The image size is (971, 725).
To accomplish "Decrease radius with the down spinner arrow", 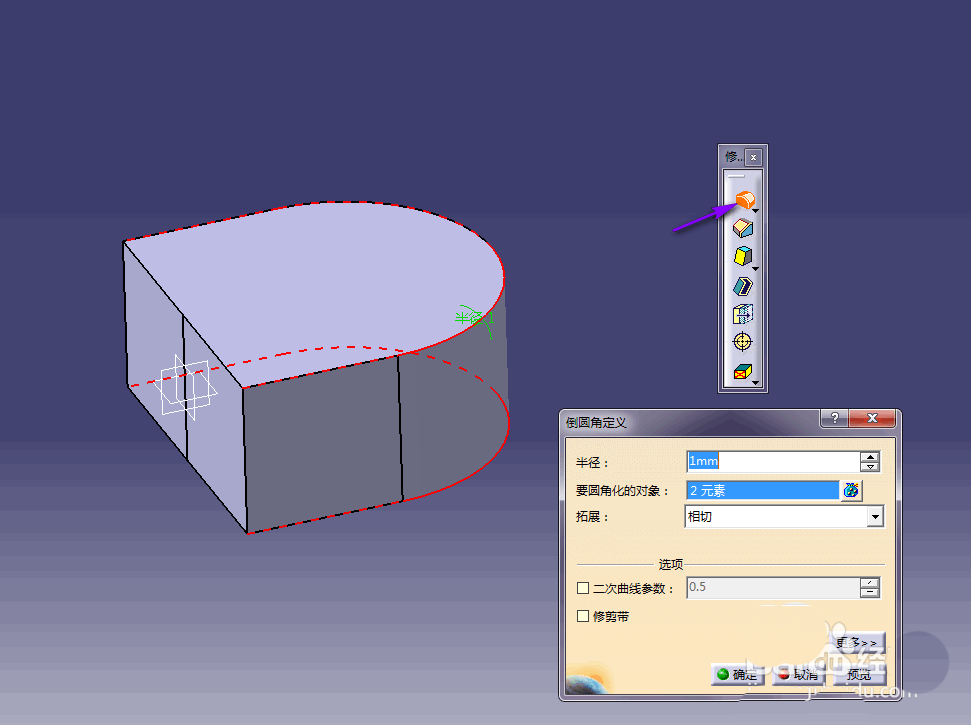I will 870,467.
